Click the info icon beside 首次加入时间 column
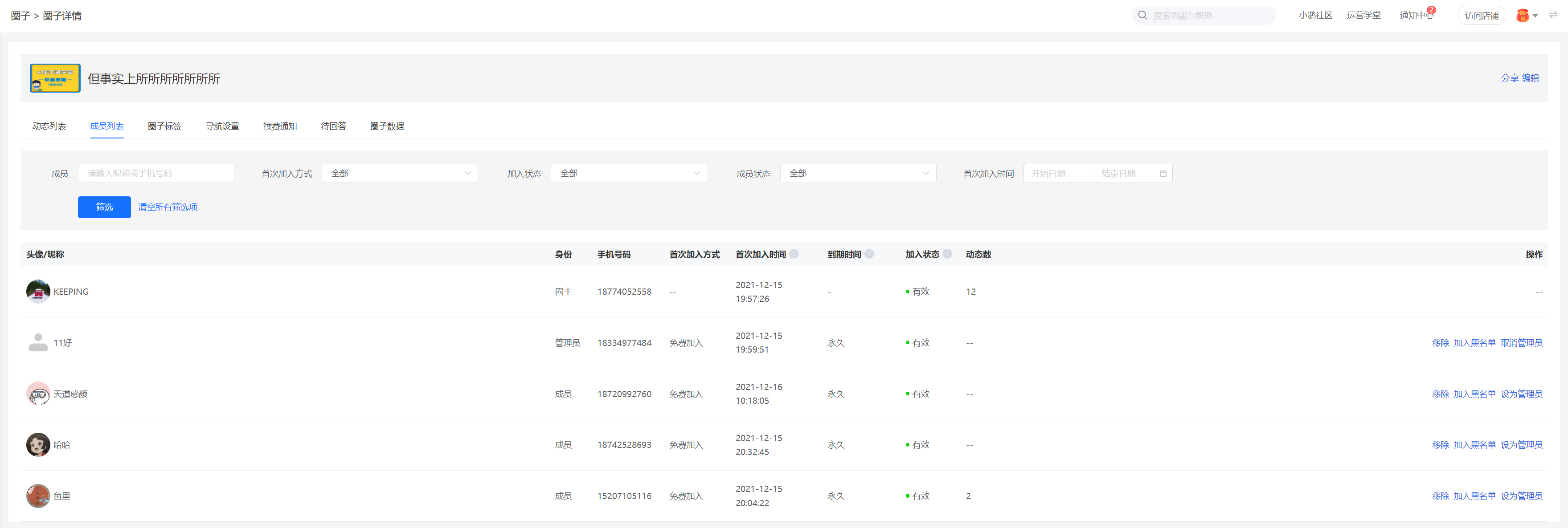Screen dimensions: 1568x528 tap(794, 254)
